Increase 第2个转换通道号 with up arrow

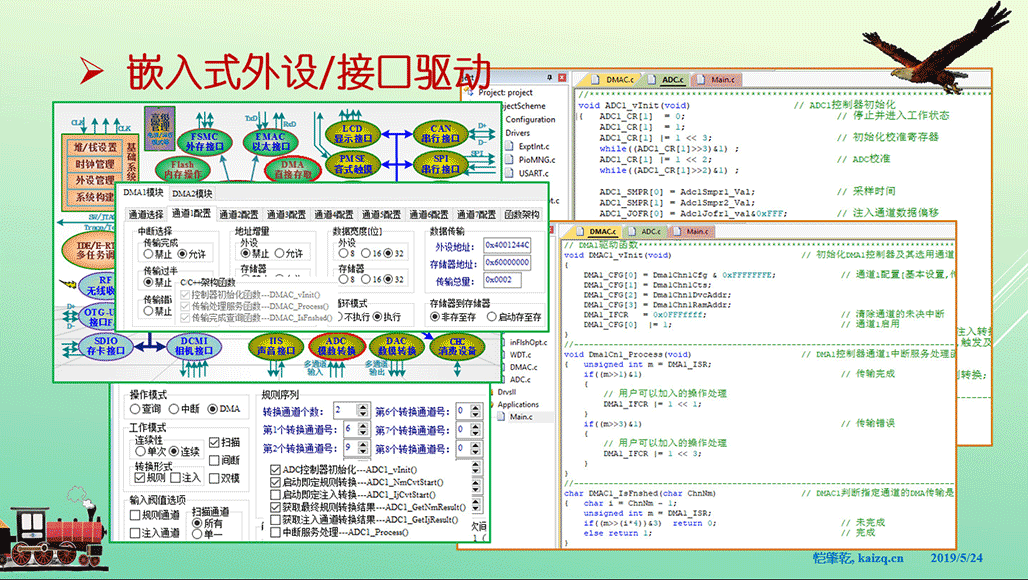[363, 444]
